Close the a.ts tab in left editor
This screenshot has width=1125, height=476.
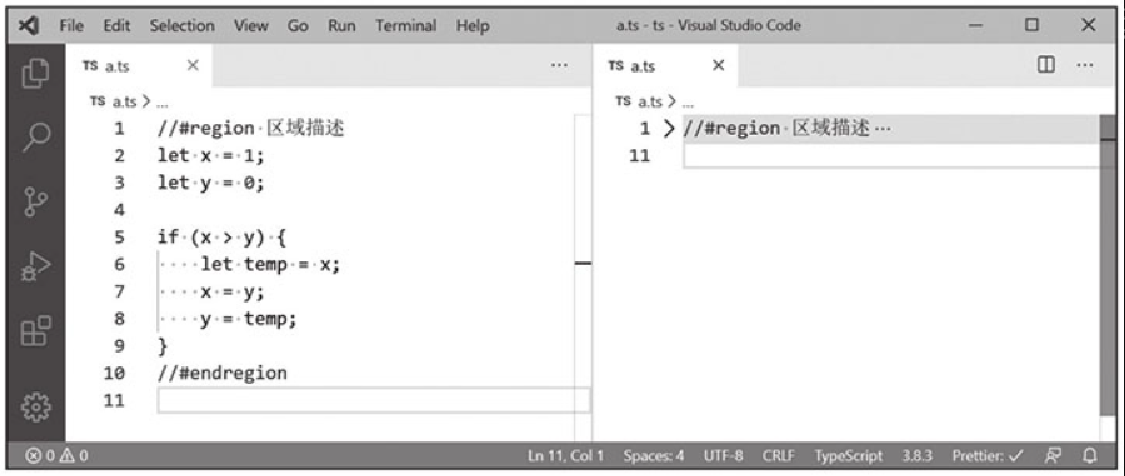(192, 65)
